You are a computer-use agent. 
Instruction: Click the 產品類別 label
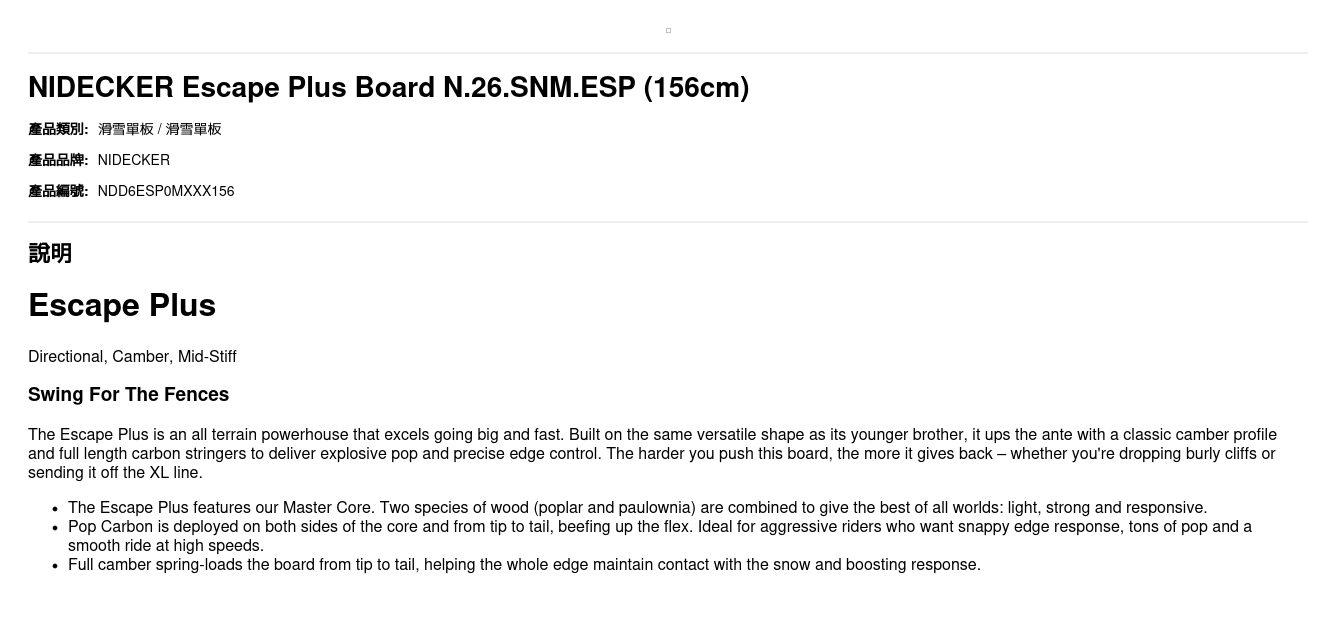coord(58,129)
